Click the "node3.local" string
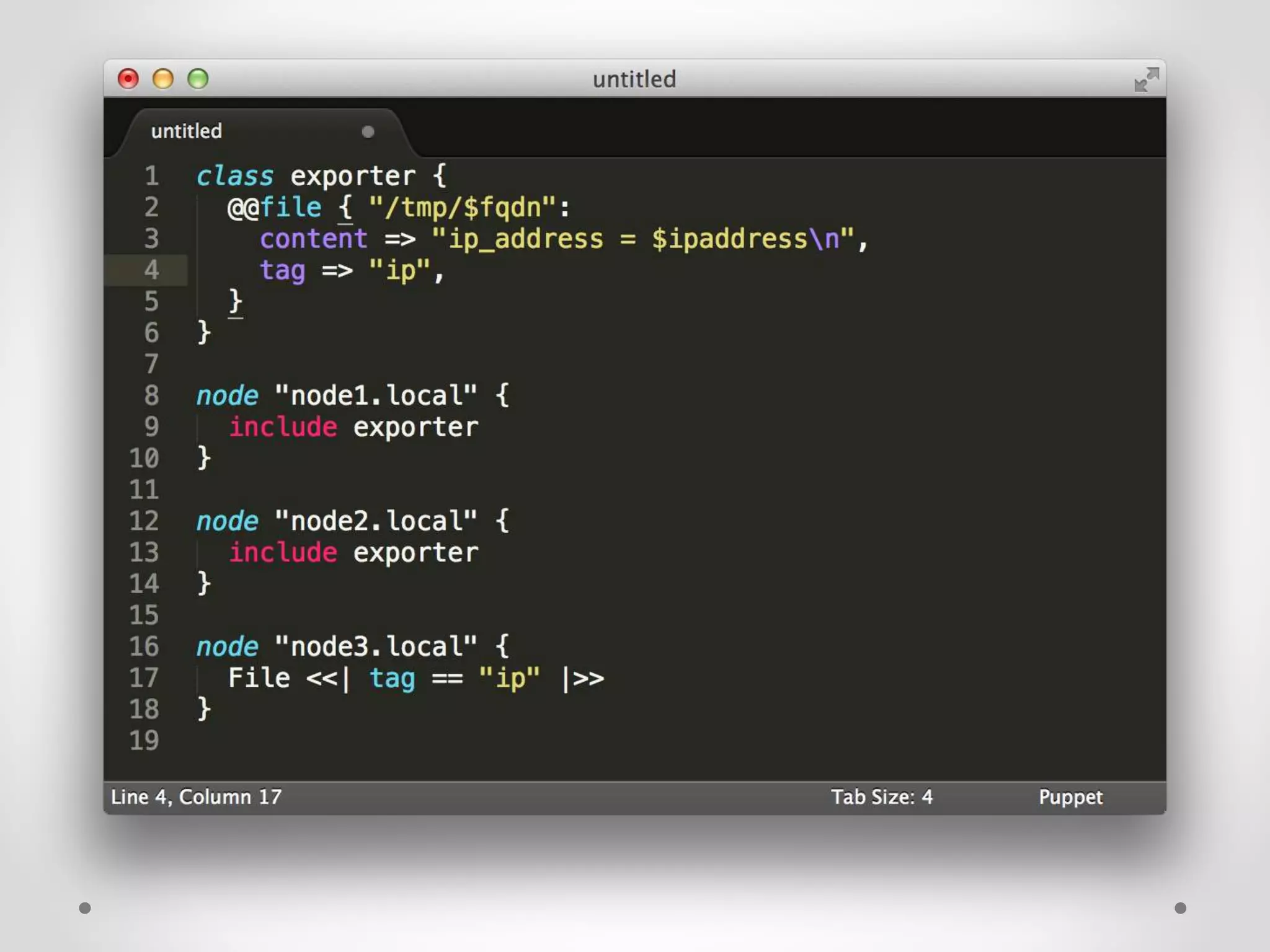 [x=376, y=646]
